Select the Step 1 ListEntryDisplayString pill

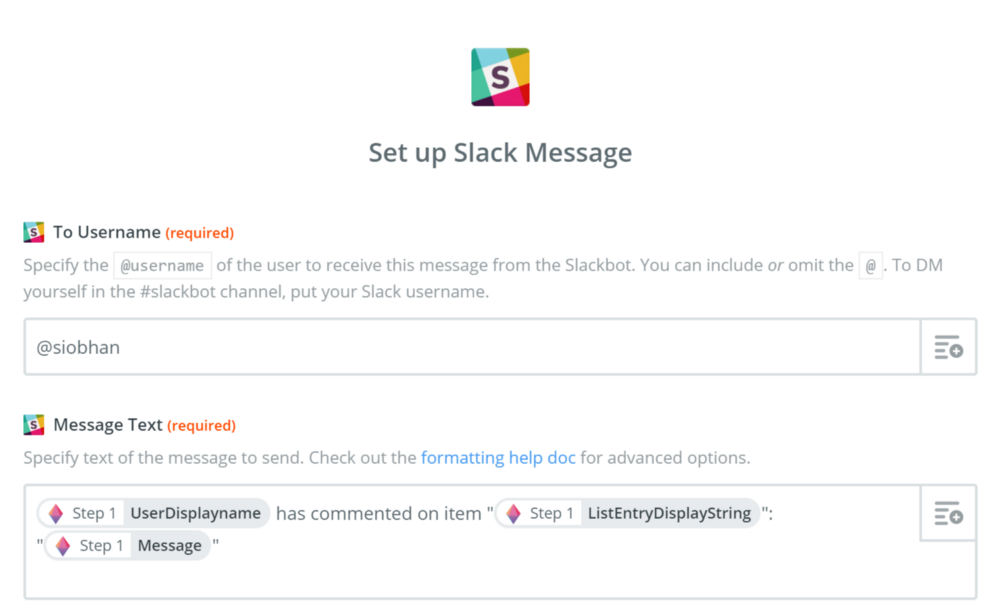[628, 513]
